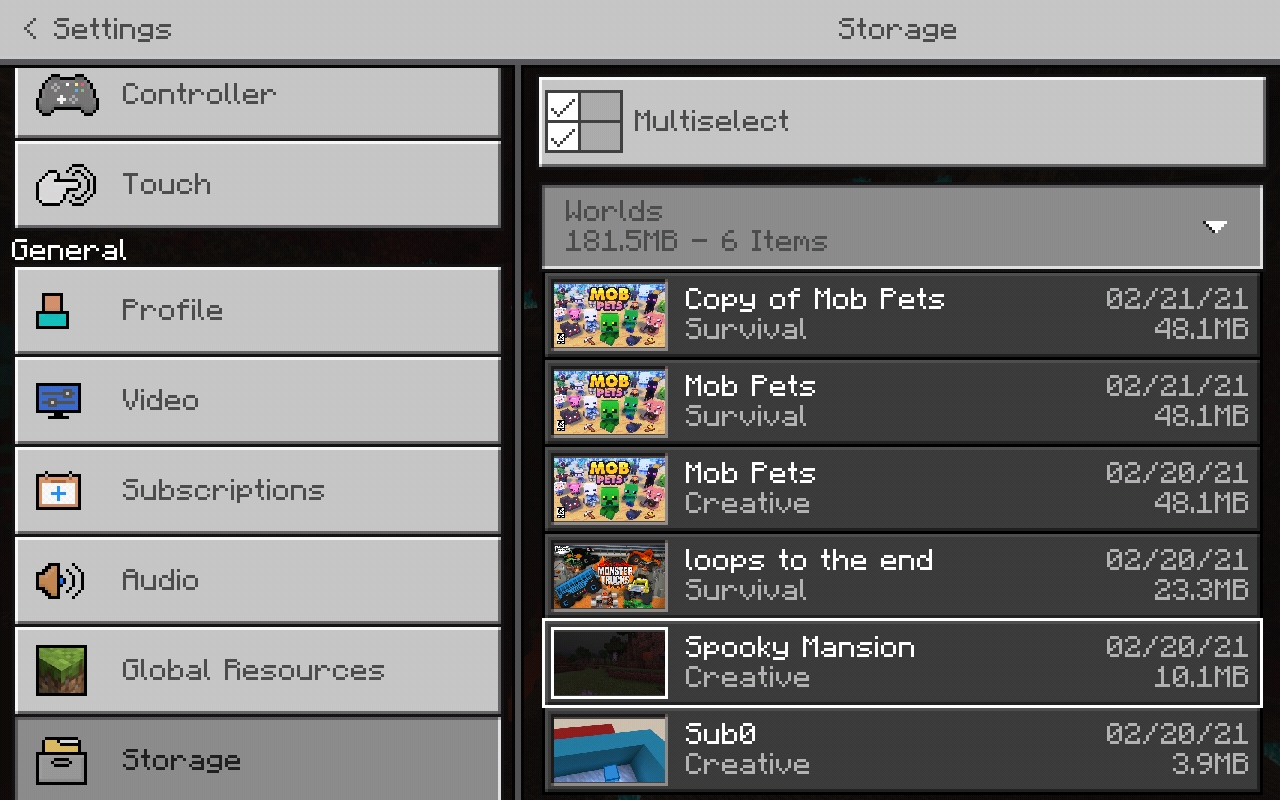Select the Spooky Mansion world
Image resolution: width=1280 pixels, height=800 pixels.
coord(902,663)
